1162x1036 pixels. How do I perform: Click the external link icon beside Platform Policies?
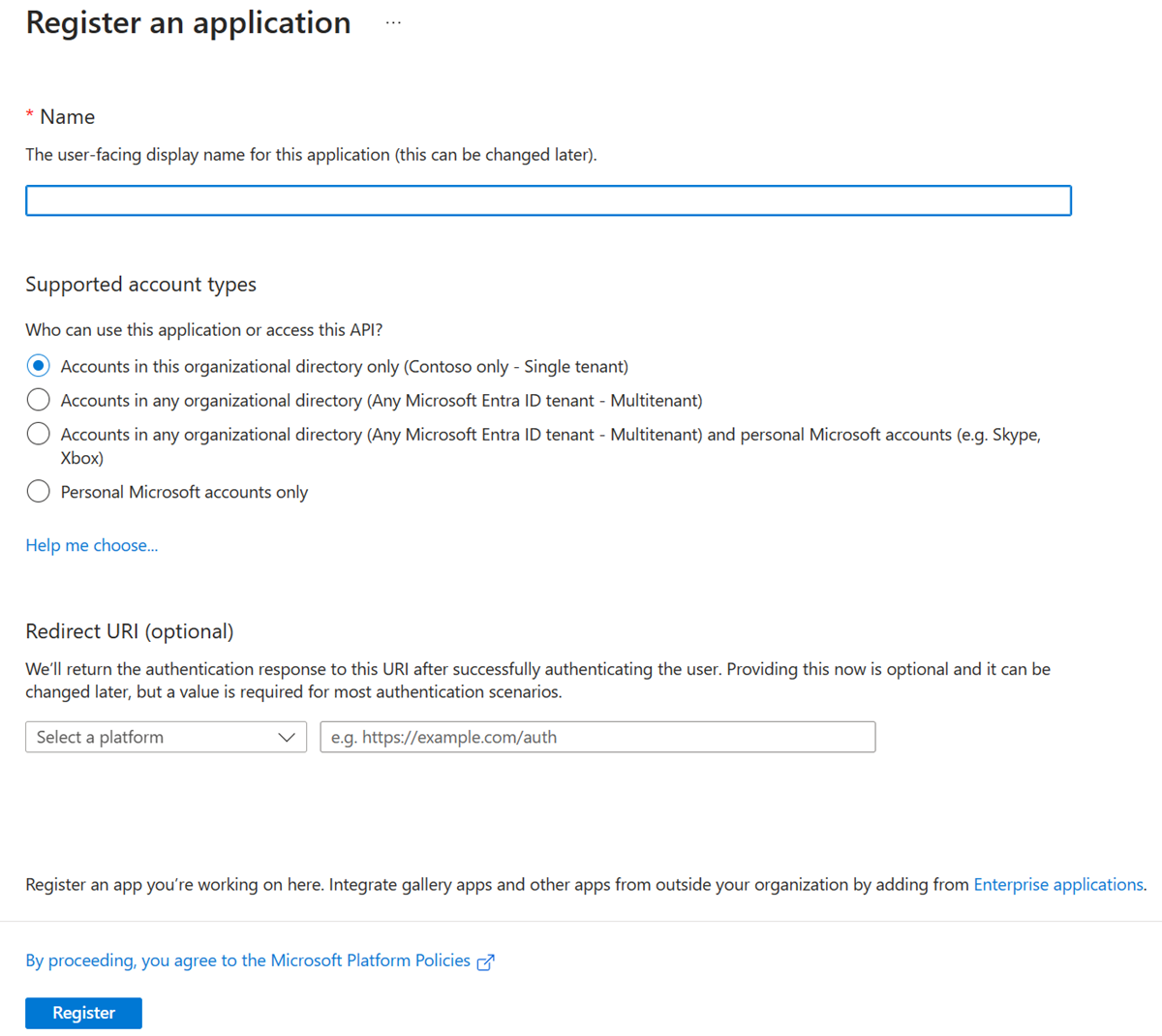(486, 960)
